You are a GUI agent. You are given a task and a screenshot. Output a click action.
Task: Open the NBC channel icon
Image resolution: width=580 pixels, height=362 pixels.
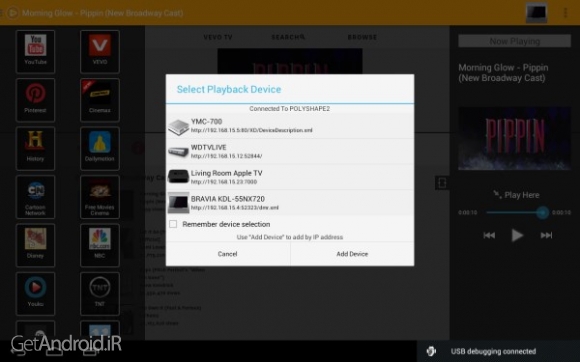coord(100,245)
